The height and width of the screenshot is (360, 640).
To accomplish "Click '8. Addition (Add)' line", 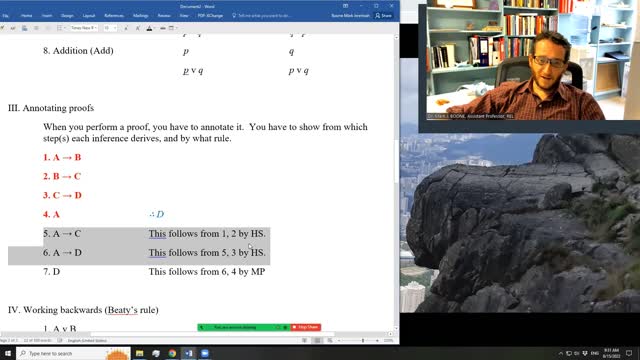I will click(x=78, y=51).
